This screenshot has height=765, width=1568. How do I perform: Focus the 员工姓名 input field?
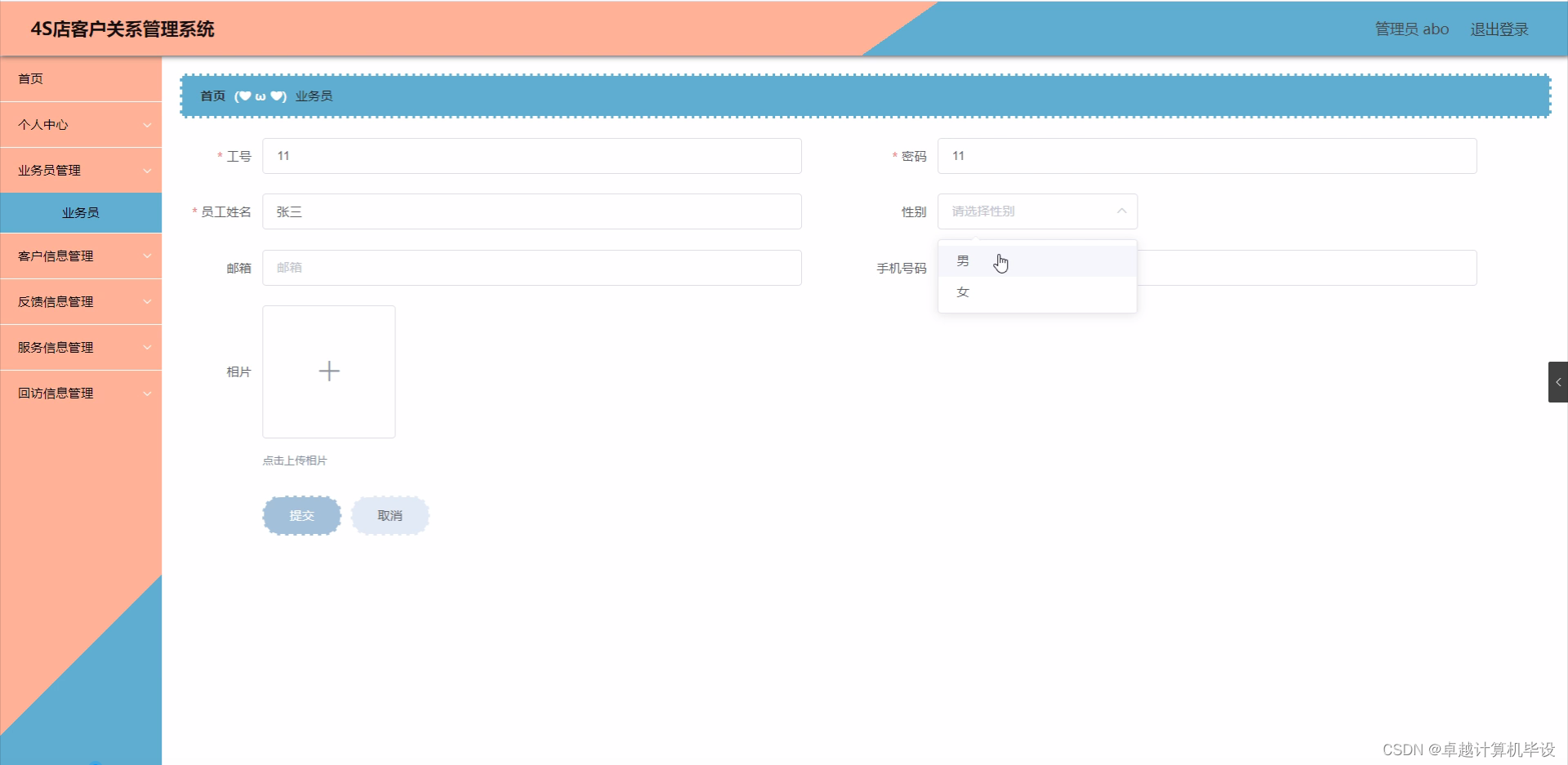[532, 211]
